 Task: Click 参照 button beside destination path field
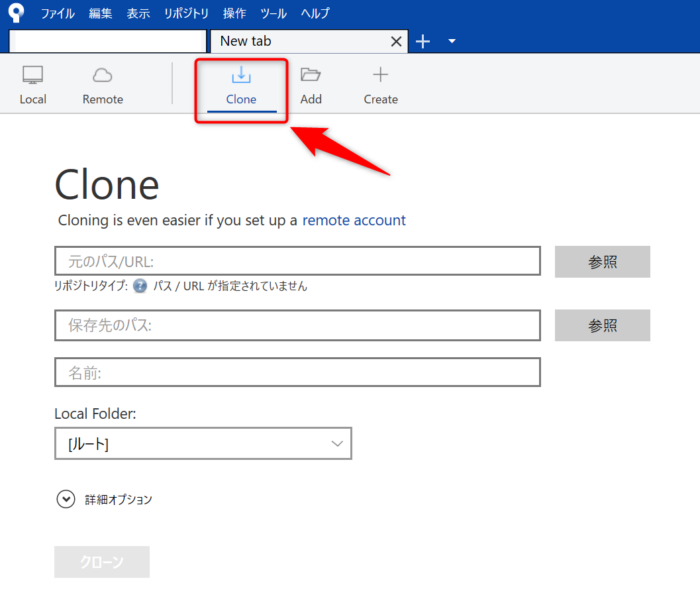pyautogui.click(x=602, y=325)
